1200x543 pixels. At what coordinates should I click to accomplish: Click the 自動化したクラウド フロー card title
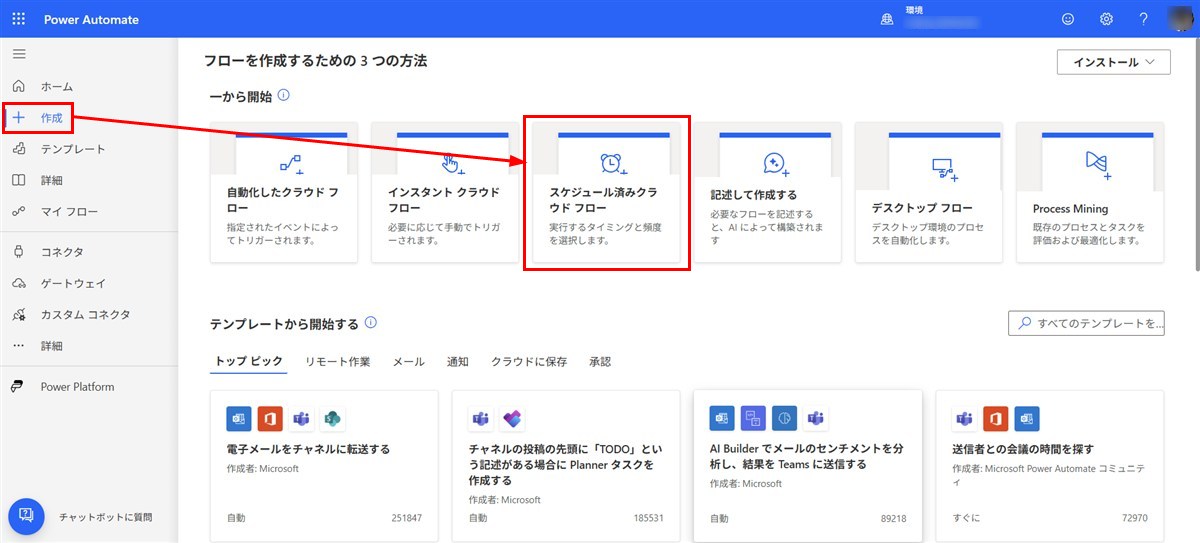(x=283, y=200)
